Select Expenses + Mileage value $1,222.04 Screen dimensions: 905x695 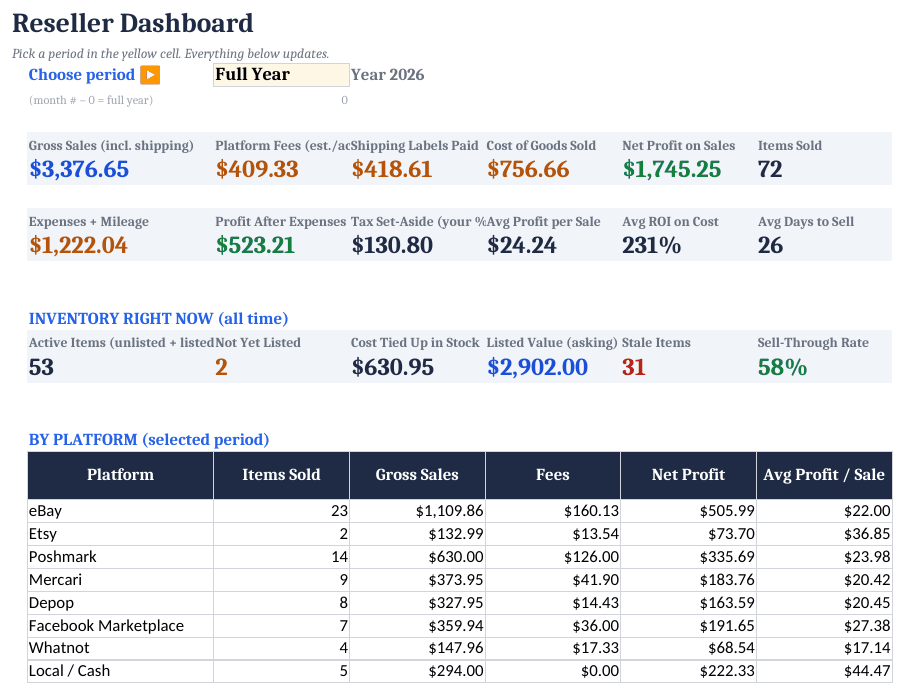point(78,245)
